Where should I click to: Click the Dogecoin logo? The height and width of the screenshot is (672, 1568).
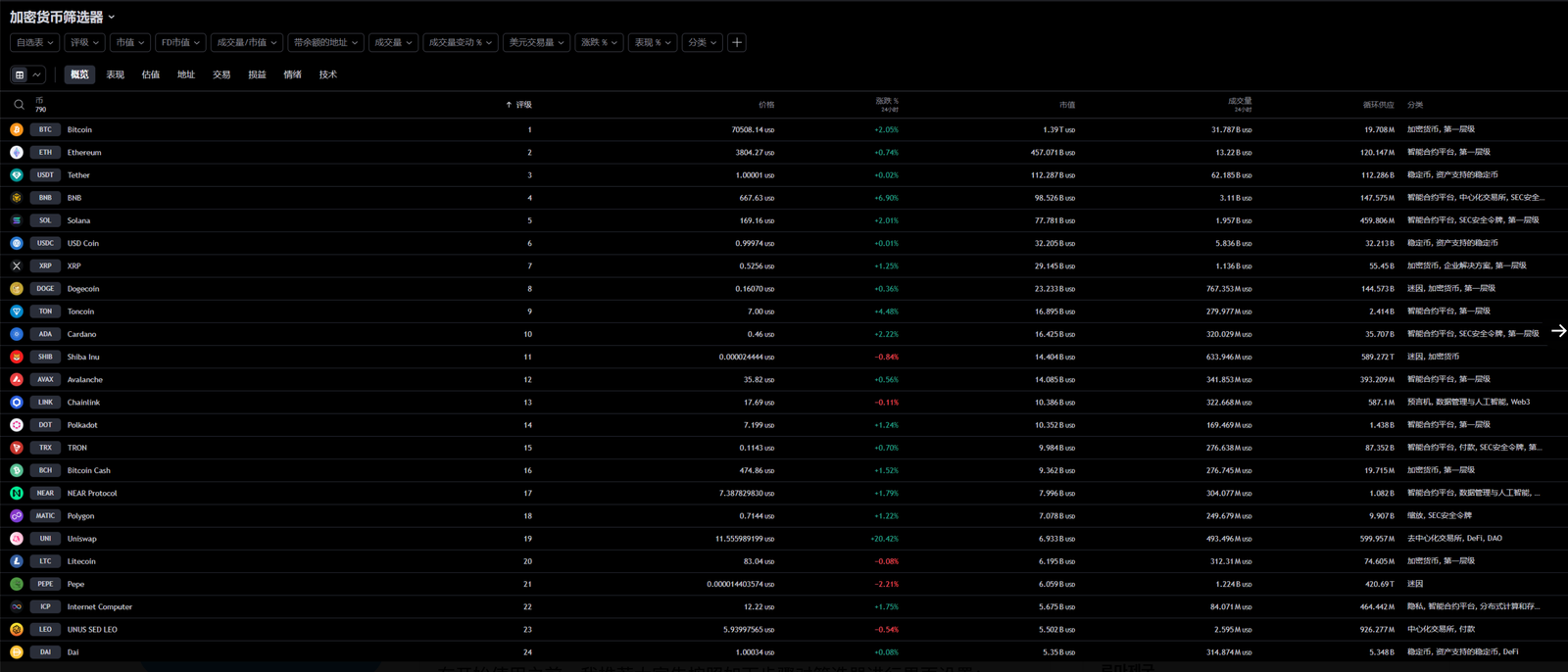17,289
